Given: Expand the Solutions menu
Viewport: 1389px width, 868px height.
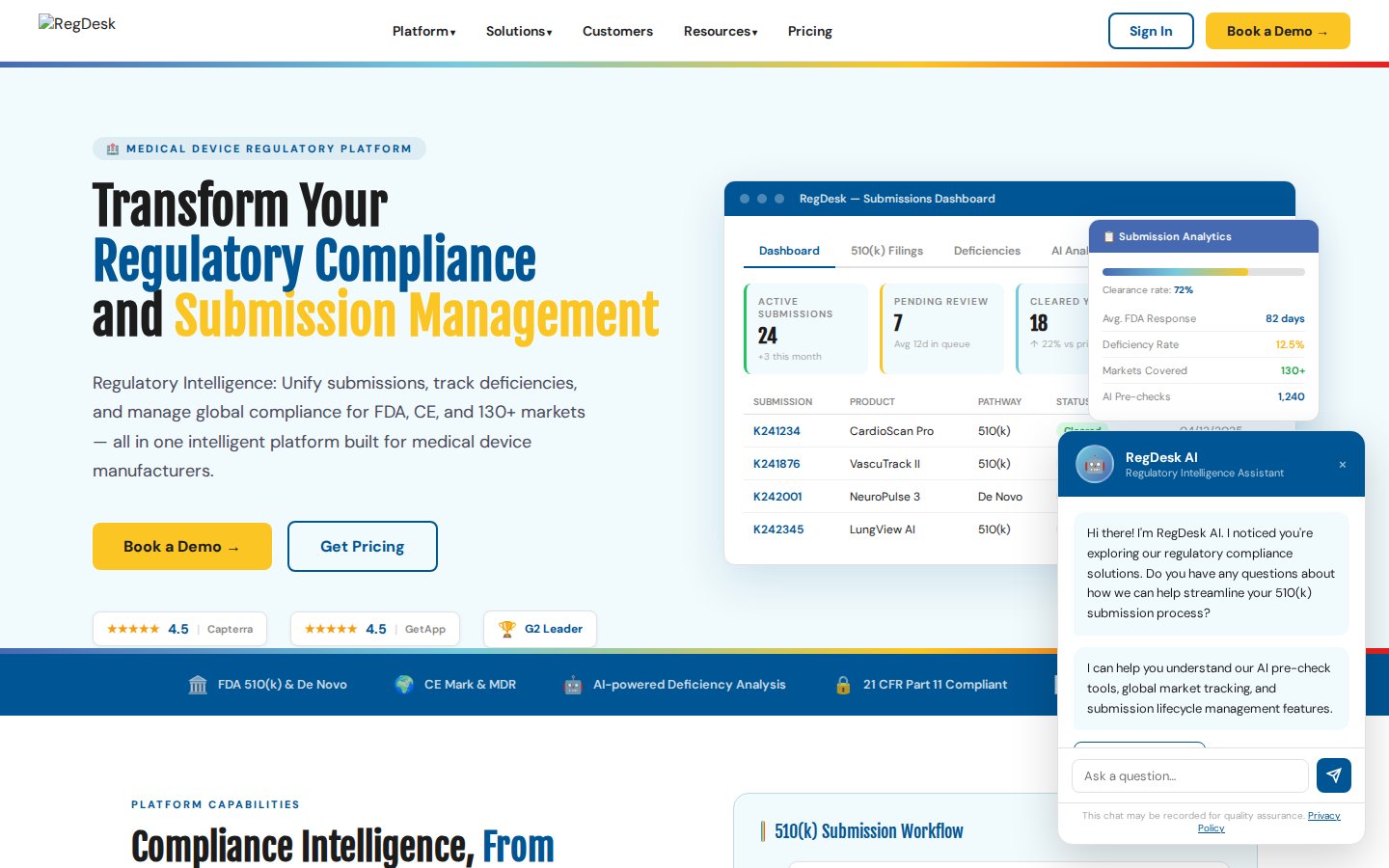Looking at the screenshot, I should click(x=519, y=31).
